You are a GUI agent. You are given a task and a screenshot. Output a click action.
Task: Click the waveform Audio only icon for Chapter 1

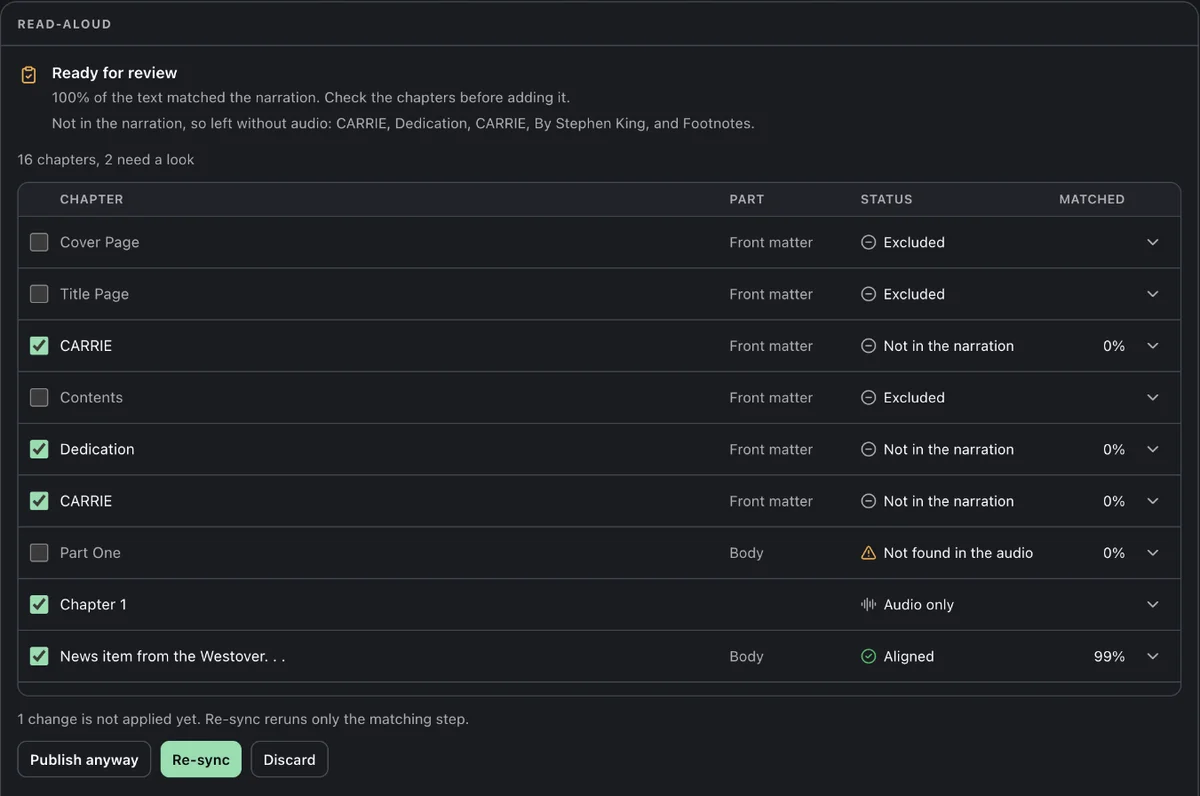(x=868, y=604)
